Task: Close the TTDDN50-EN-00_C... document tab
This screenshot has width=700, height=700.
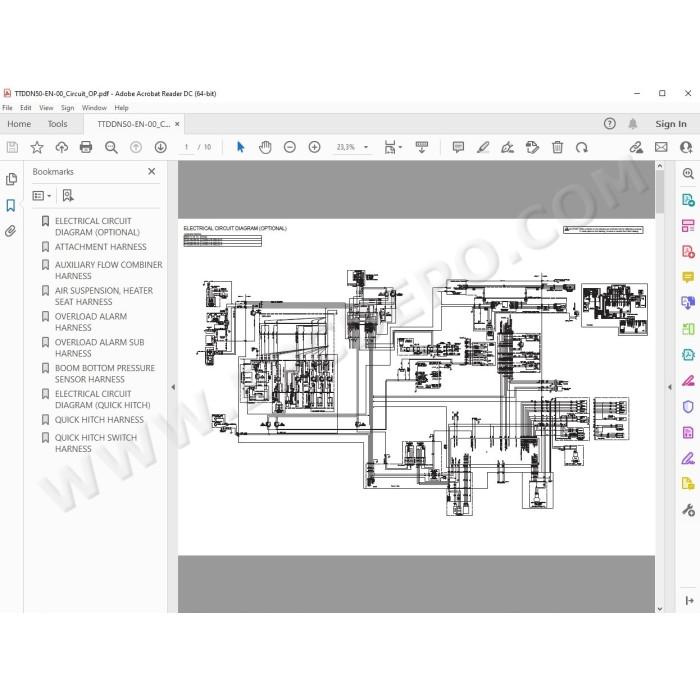Action: pyautogui.click(x=177, y=124)
